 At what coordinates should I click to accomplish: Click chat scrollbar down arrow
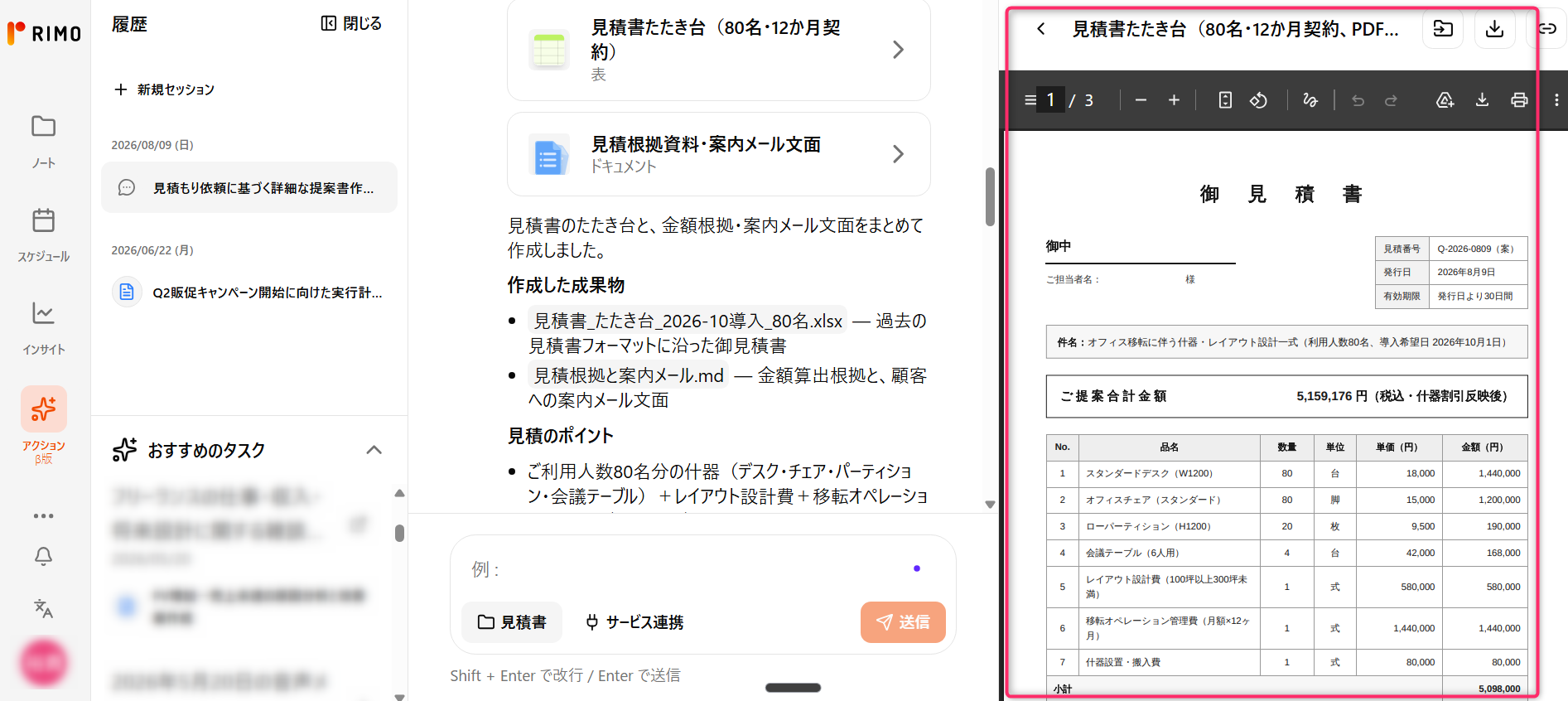[990, 504]
